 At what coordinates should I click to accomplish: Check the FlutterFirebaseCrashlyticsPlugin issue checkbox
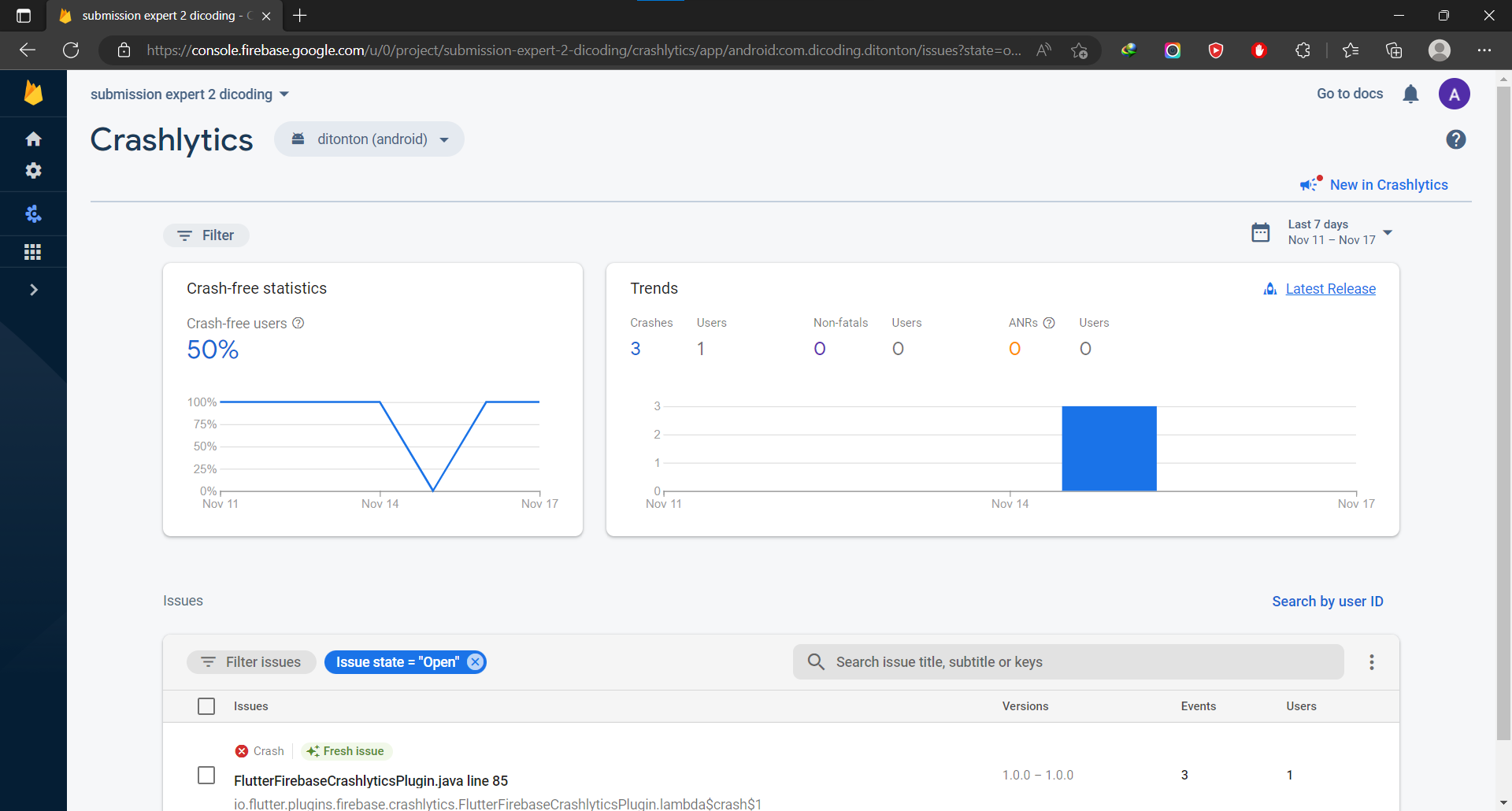[x=206, y=775]
